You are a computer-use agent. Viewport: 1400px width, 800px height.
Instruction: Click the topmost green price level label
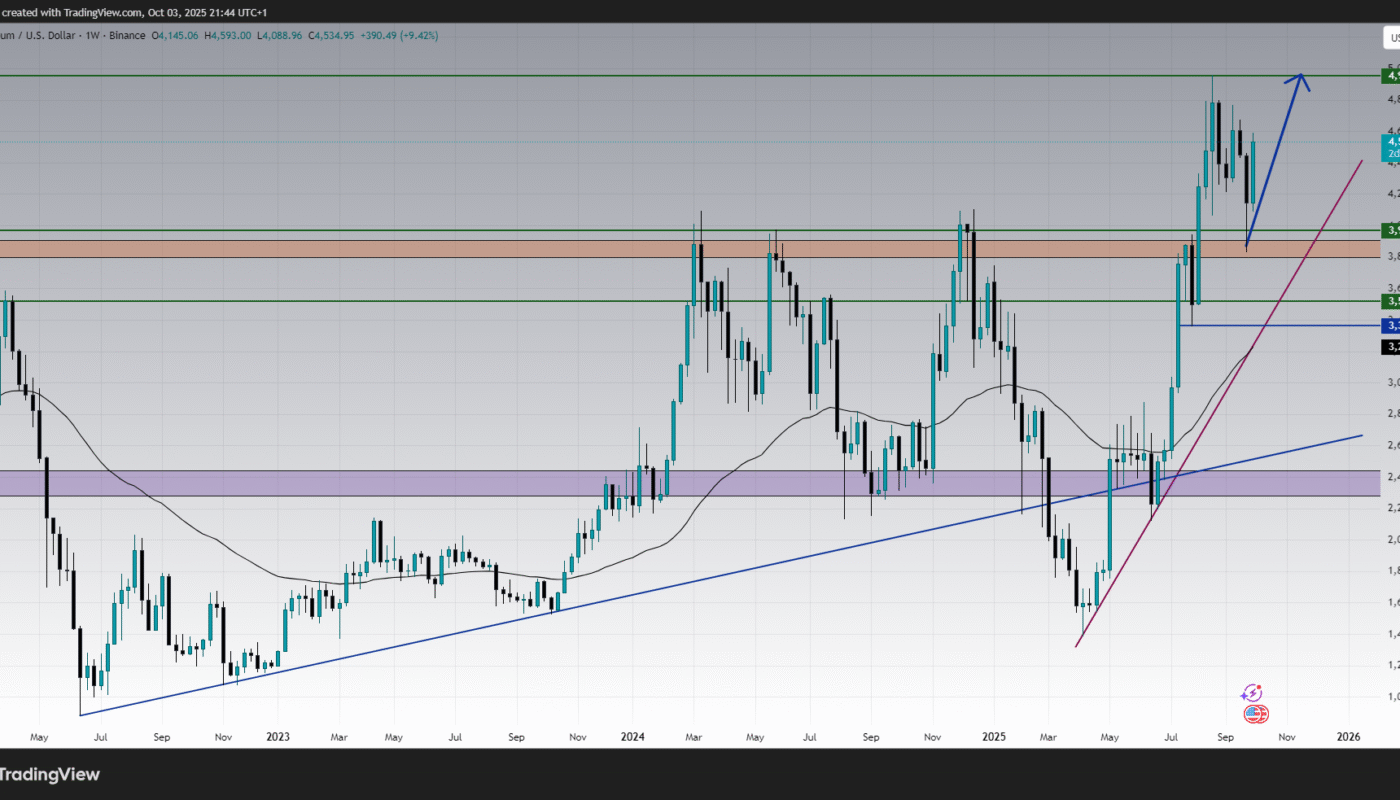1391,76
